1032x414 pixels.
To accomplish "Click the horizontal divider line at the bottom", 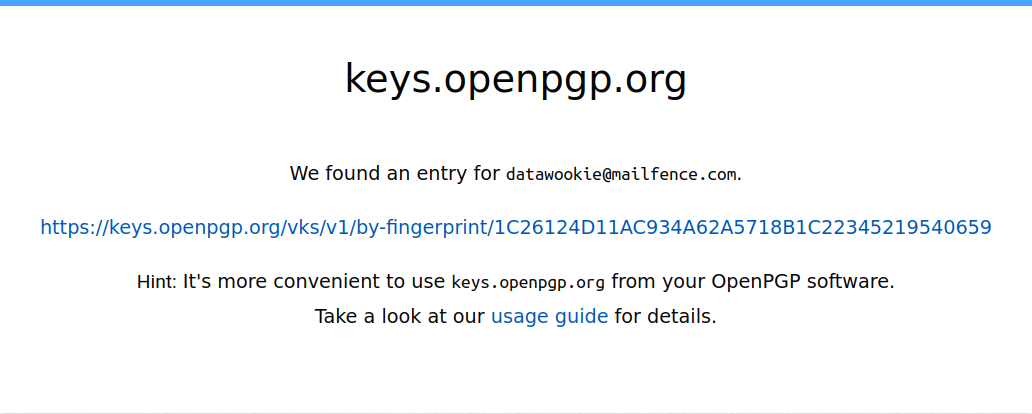I will coord(515,412).
